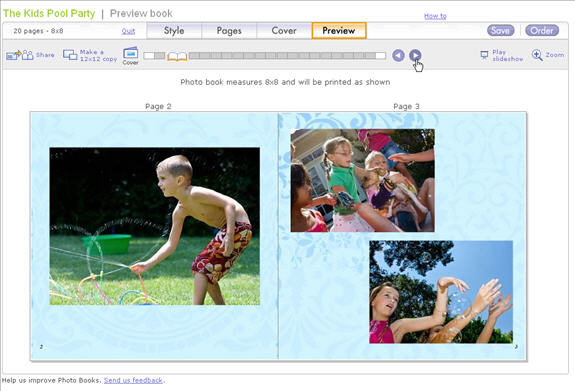The width and height of the screenshot is (575, 391).
Task: Click the Share icon in toolbar
Action: [19, 55]
